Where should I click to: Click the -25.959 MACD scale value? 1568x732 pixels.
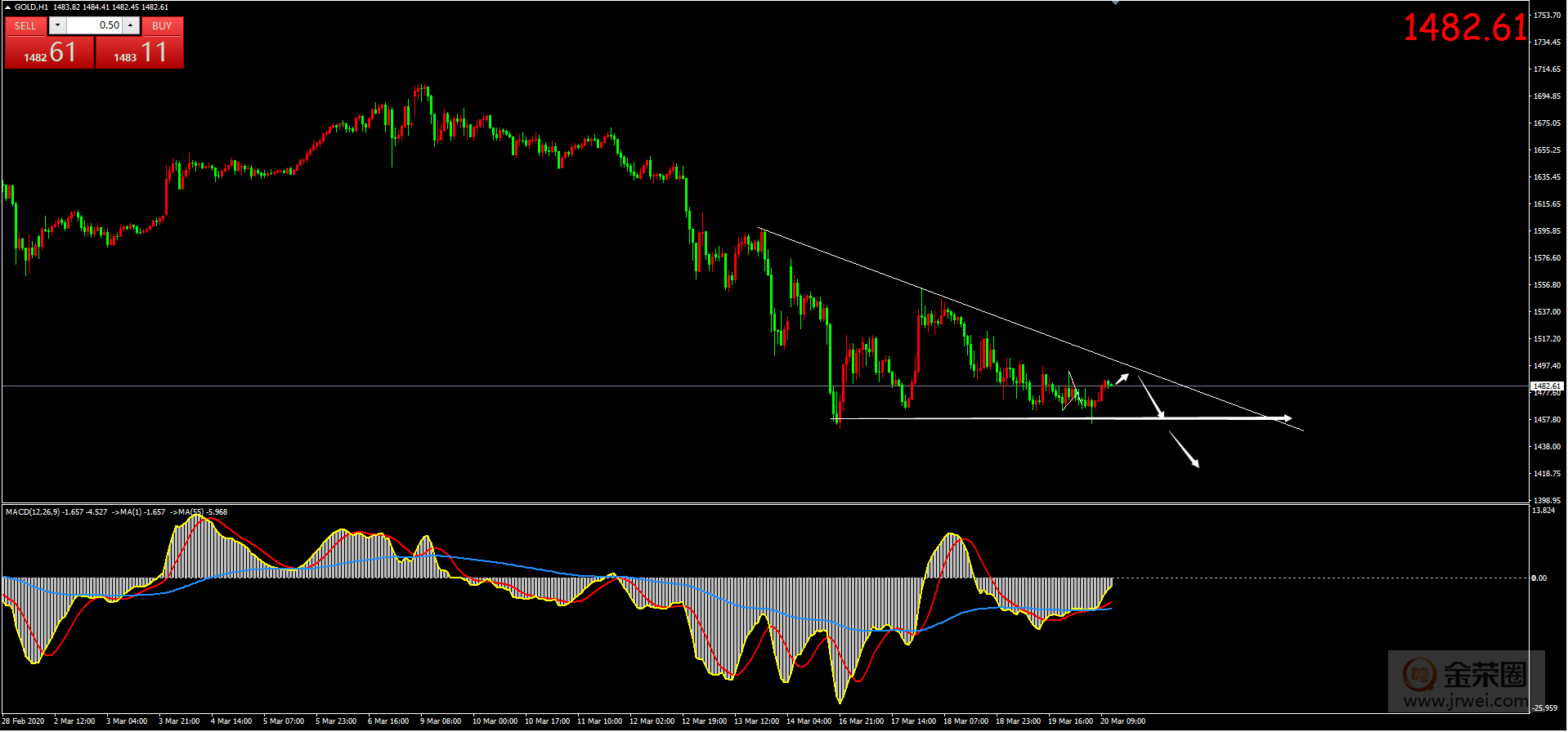click(x=1545, y=708)
